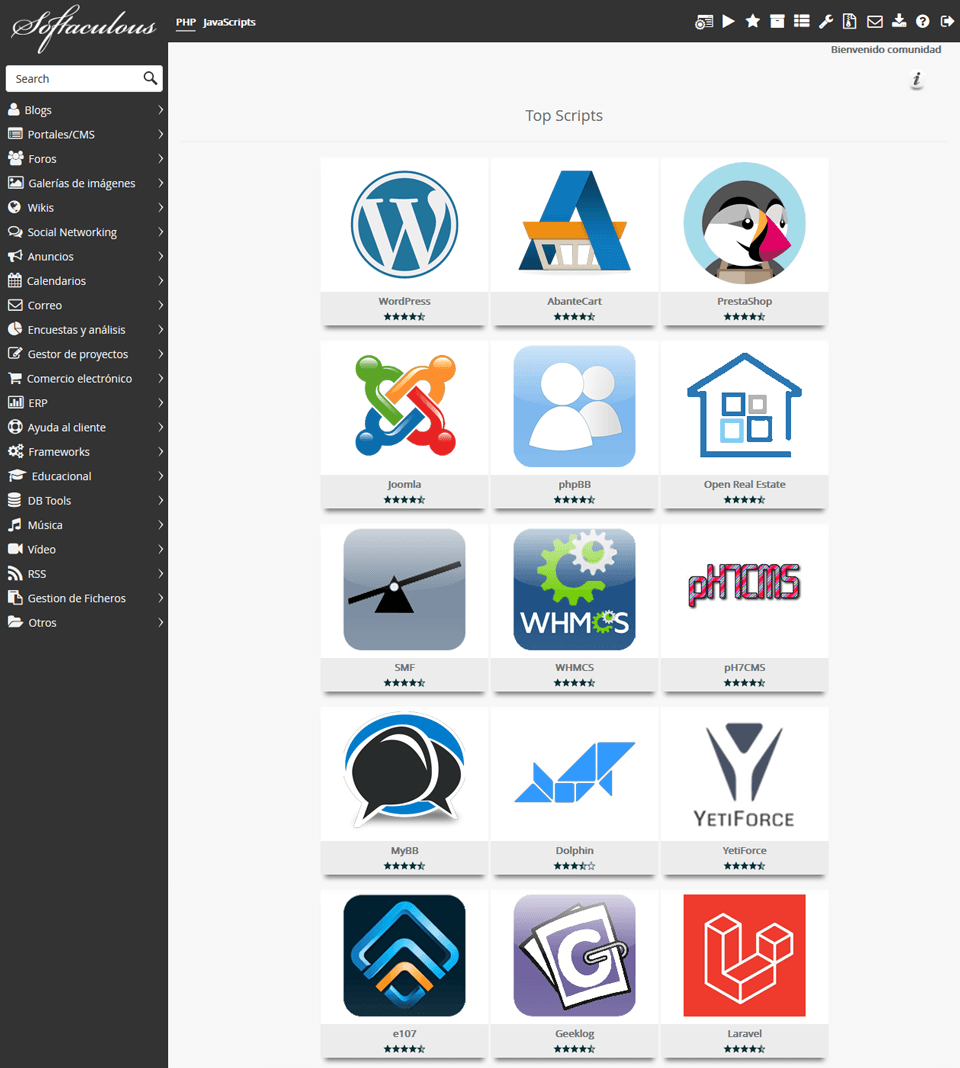
Task: Open YetiForce logo thumbnail
Action: tap(744, 774)
